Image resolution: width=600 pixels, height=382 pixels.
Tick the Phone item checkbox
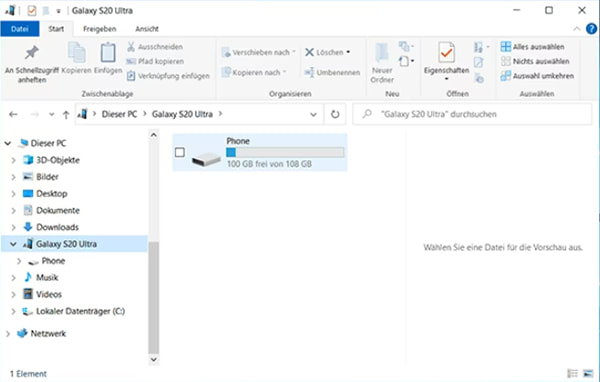click(x=180, y=152)
